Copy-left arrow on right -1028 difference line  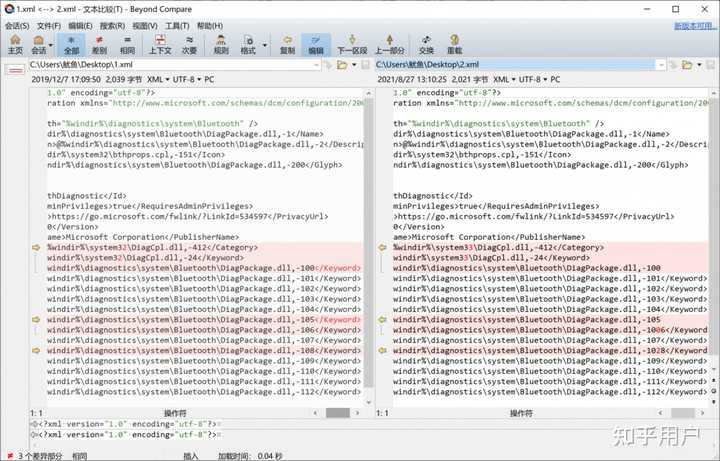[382, 351]
